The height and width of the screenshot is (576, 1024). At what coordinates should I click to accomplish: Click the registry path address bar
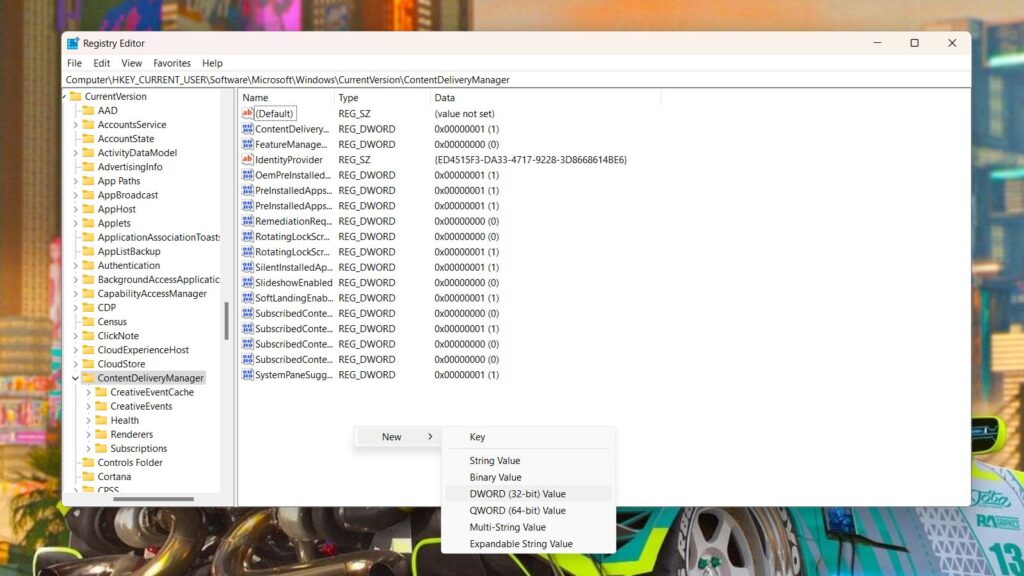point(517,80)
